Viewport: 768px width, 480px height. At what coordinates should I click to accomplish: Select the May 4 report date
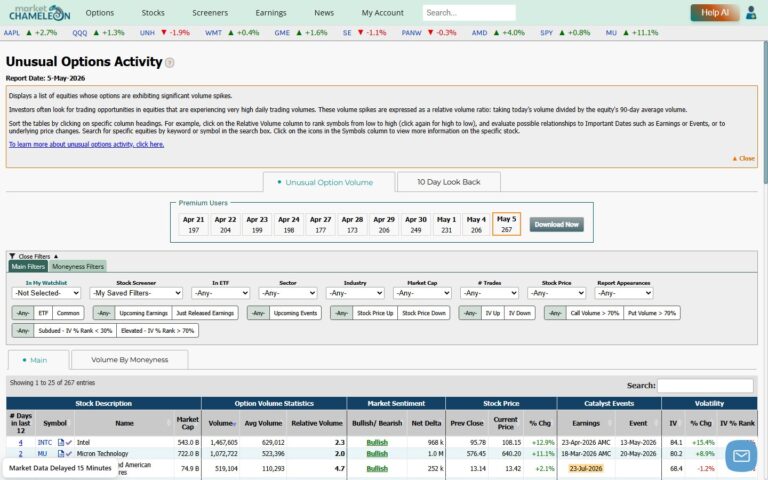click(476, 224)
